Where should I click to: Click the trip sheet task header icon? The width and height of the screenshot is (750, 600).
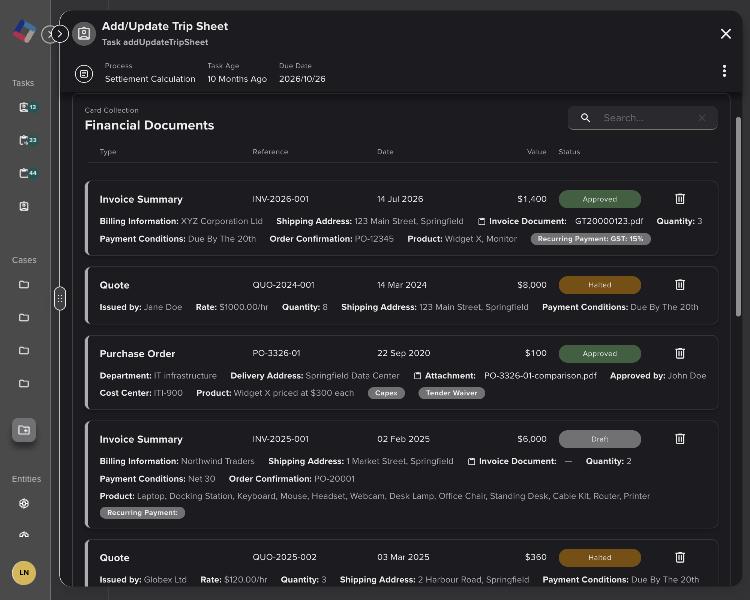coord(84,33)
